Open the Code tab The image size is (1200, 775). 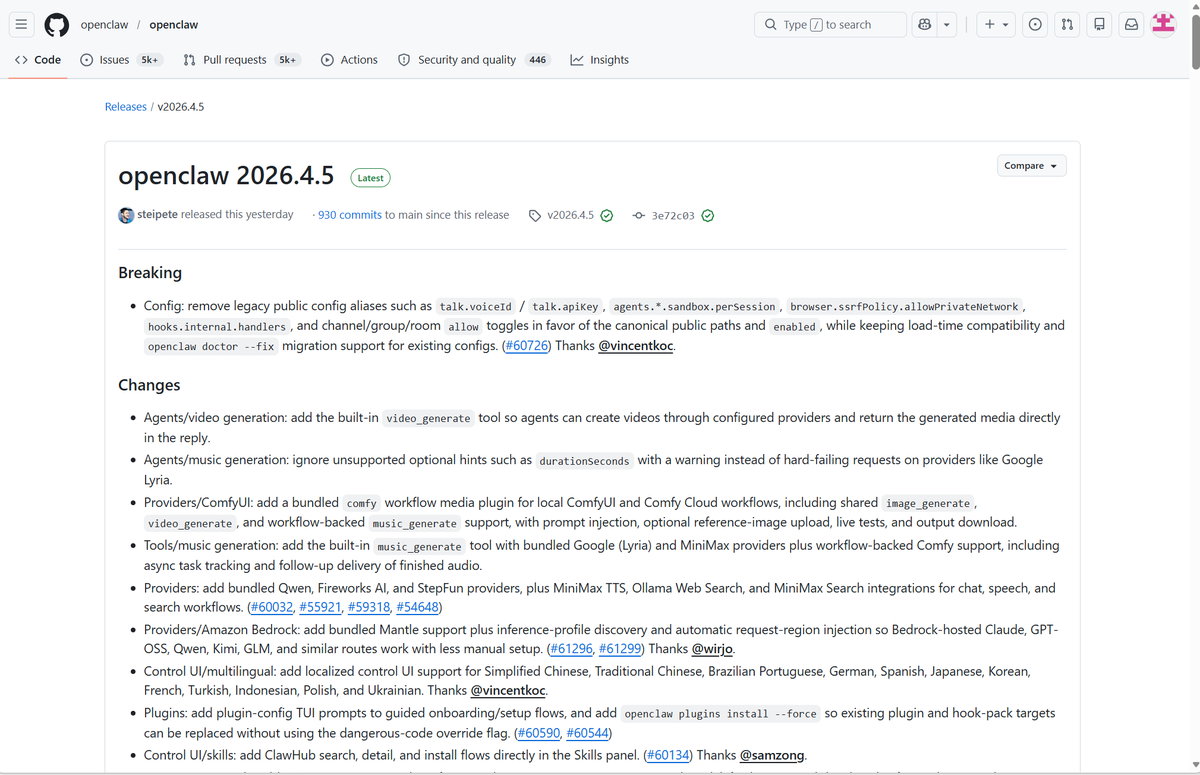38,60
